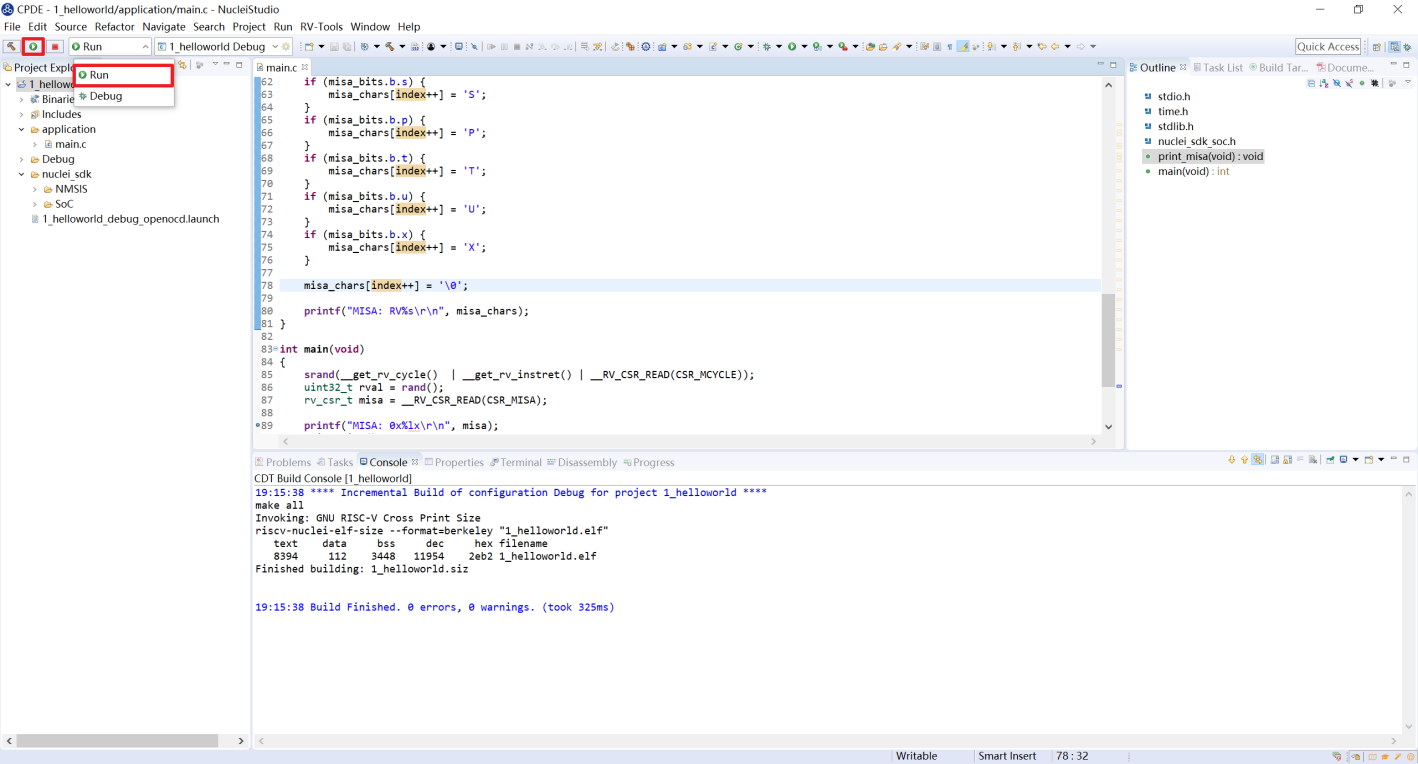Viewport: 1418px width, 764px height.
Task: Toggle Hide Fields in the Outline view
Action: pos(1337,83)
